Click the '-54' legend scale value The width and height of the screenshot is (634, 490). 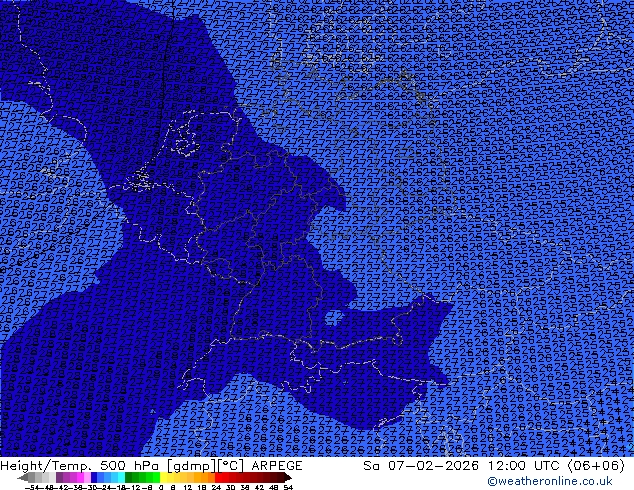click(x=32, y=487)
